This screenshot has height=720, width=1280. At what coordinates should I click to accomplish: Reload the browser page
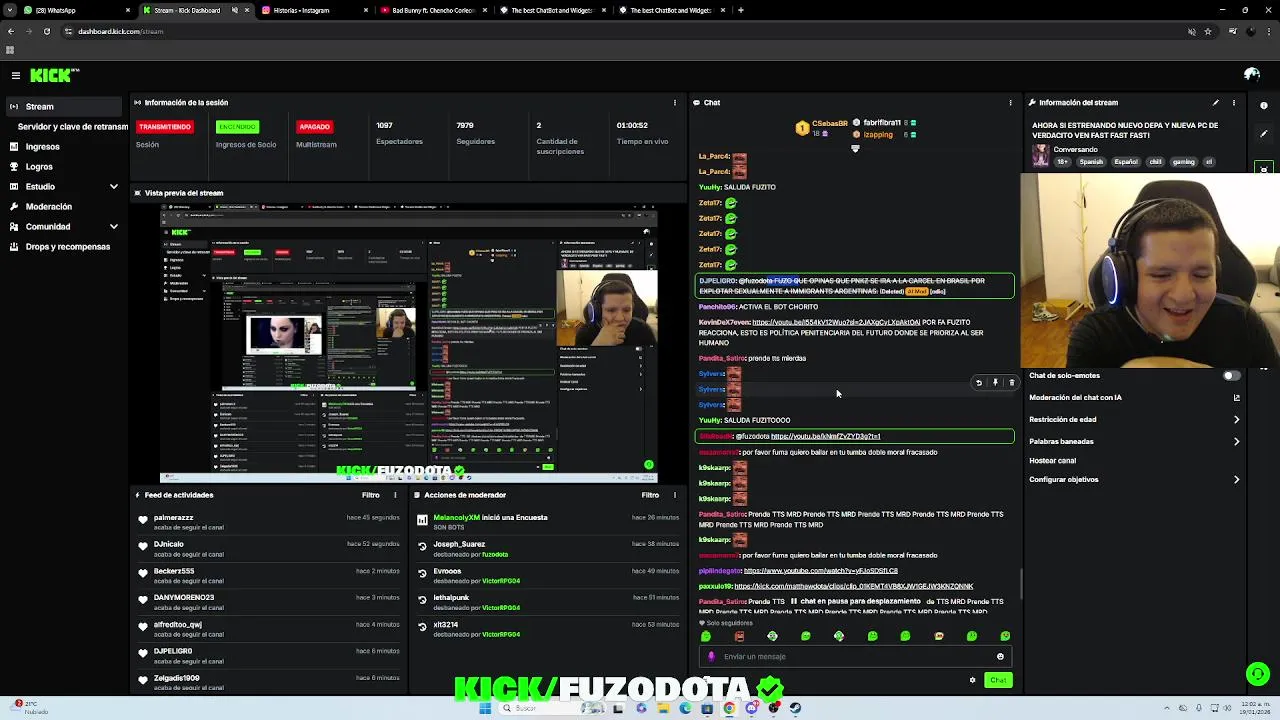(x=46, y=31)
